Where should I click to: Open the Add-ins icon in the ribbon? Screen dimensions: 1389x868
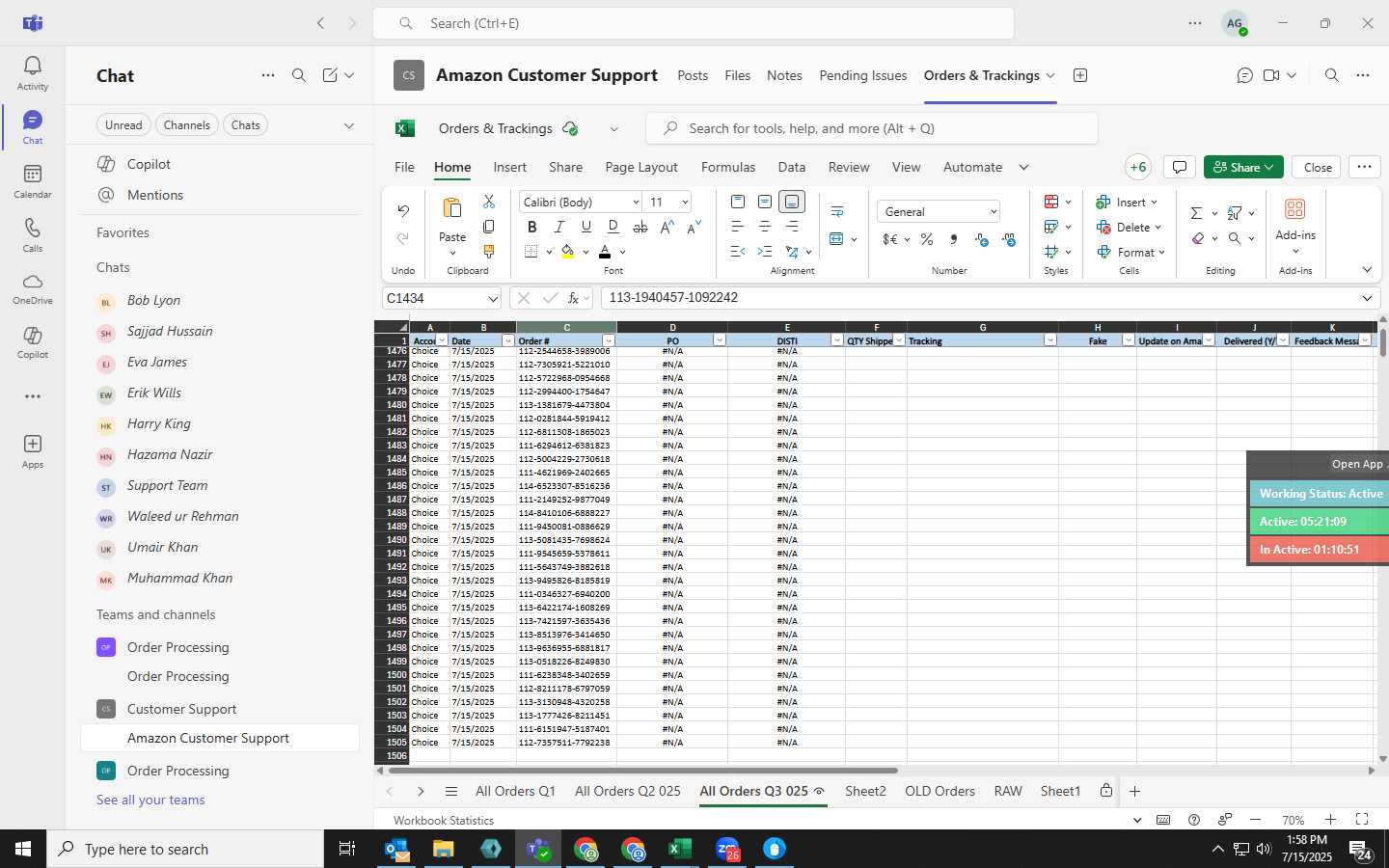pyautogui.click(x=1294, y=209)
